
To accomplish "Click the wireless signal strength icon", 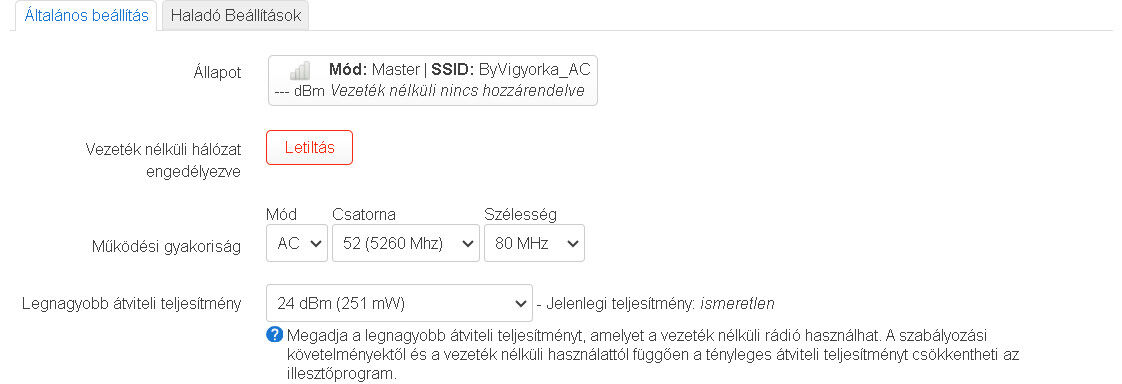I will point(300,70).
